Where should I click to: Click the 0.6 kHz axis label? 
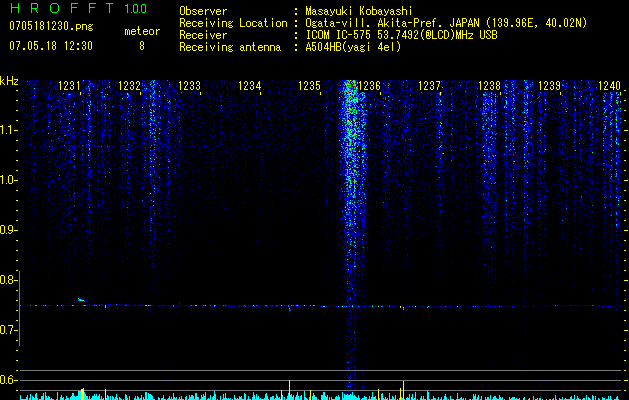point(8,380)
